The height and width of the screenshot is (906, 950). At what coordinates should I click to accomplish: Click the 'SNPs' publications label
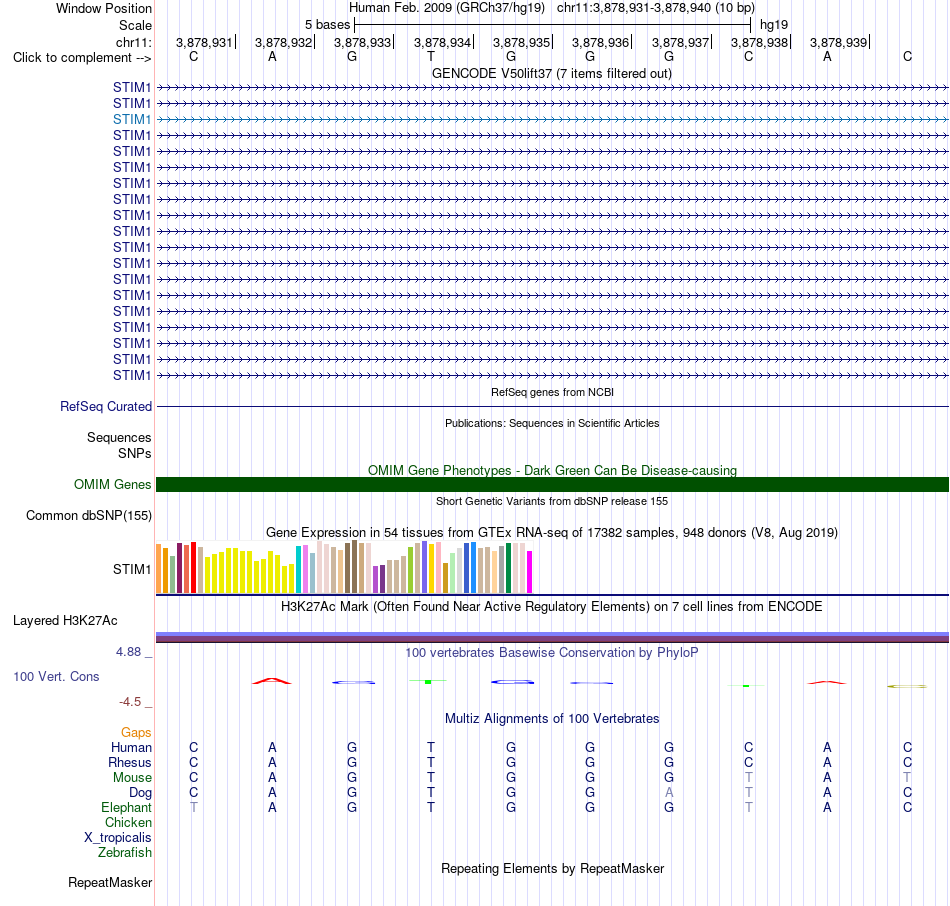(135, 453)
